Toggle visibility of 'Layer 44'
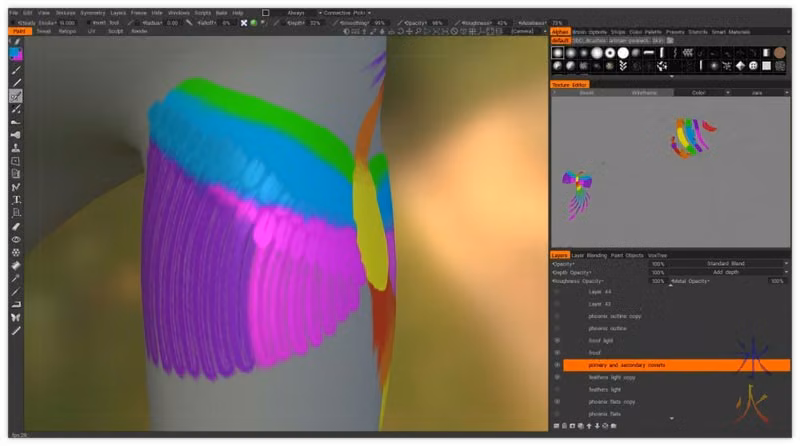This screenshot has height=446, width=800. 557,292
